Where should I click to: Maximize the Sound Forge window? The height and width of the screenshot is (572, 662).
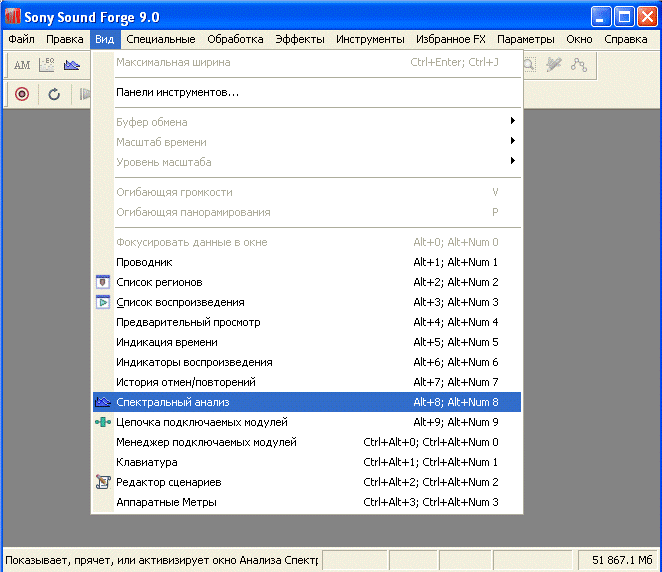click(624, 17)
